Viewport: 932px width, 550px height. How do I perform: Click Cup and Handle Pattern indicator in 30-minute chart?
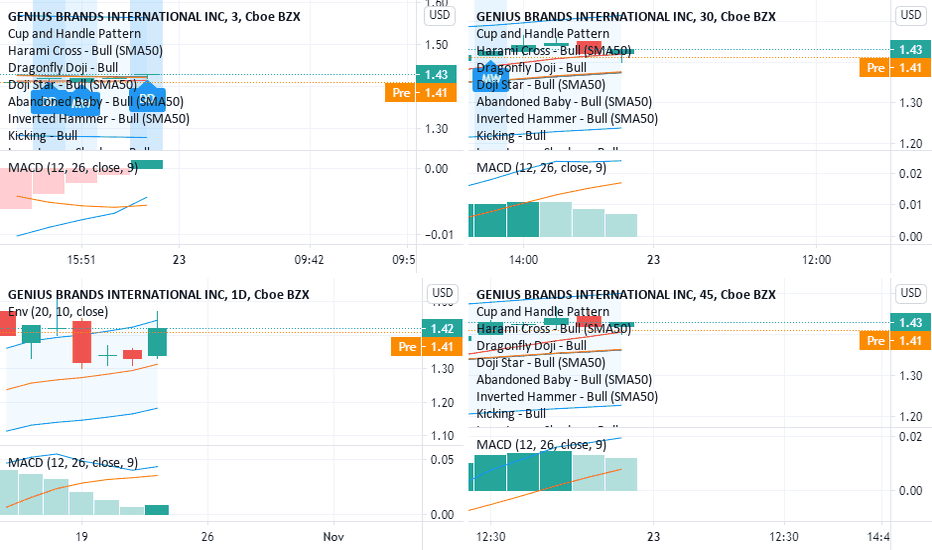click(543, 34)
